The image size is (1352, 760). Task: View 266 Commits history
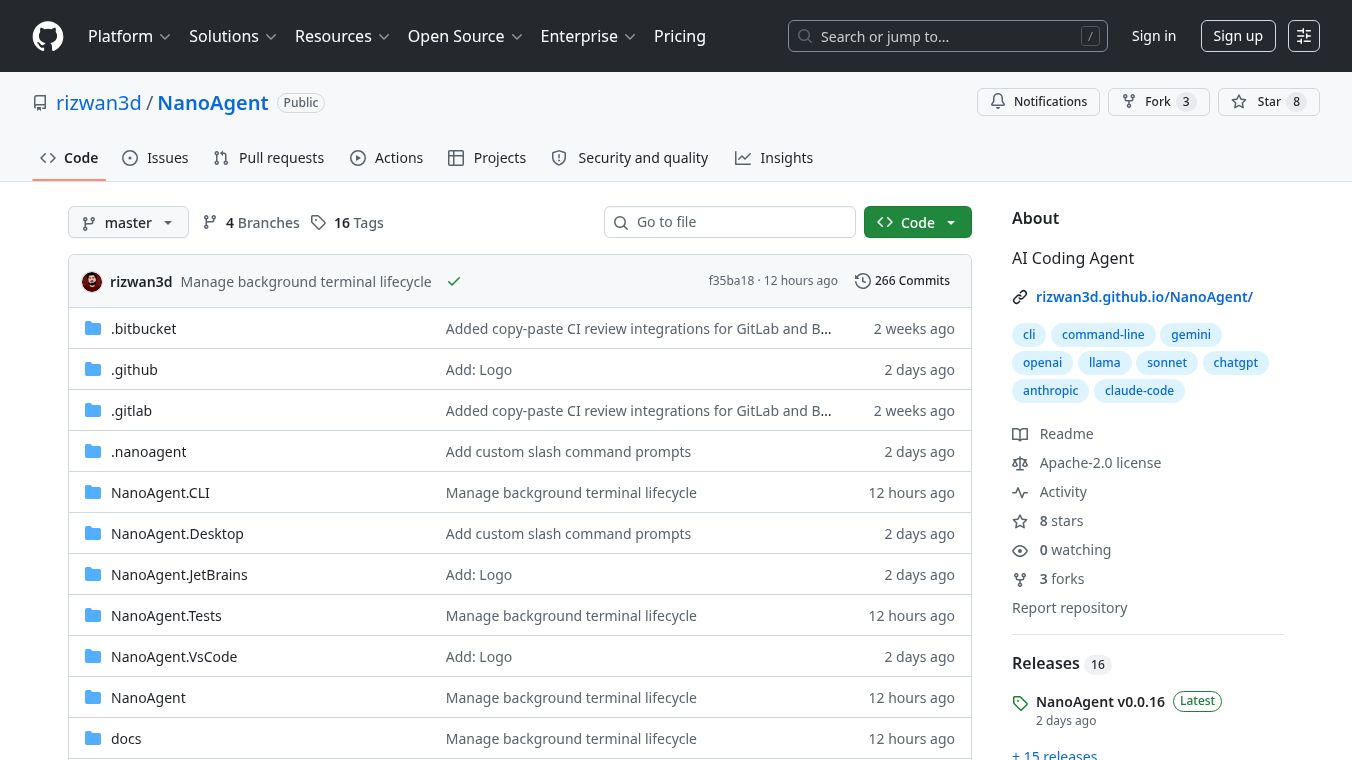coord(902,281)
